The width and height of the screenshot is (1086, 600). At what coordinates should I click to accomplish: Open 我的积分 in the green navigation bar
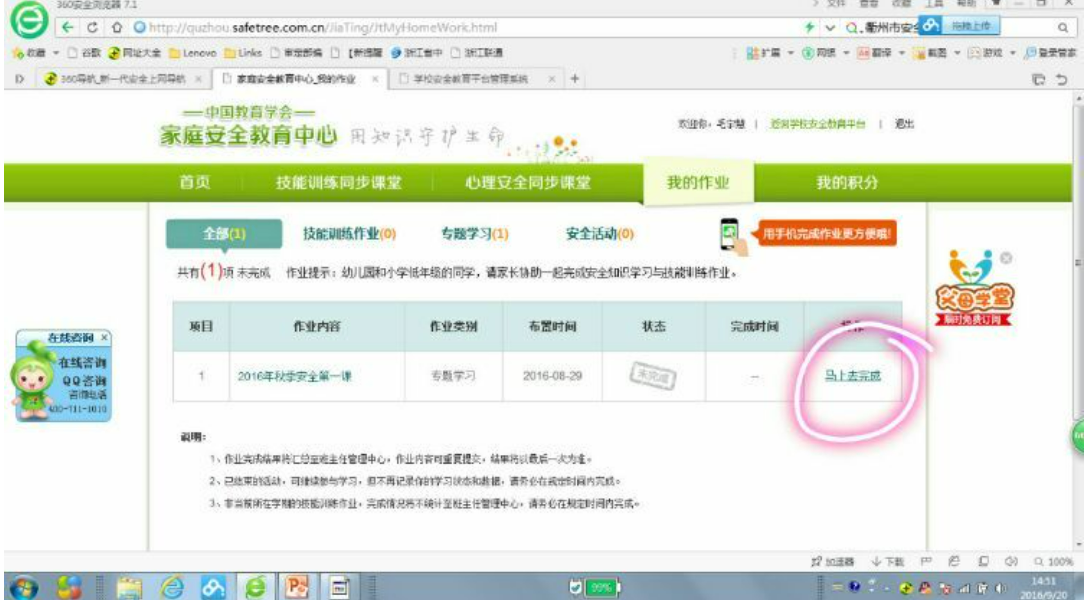(x=847, y=182)
